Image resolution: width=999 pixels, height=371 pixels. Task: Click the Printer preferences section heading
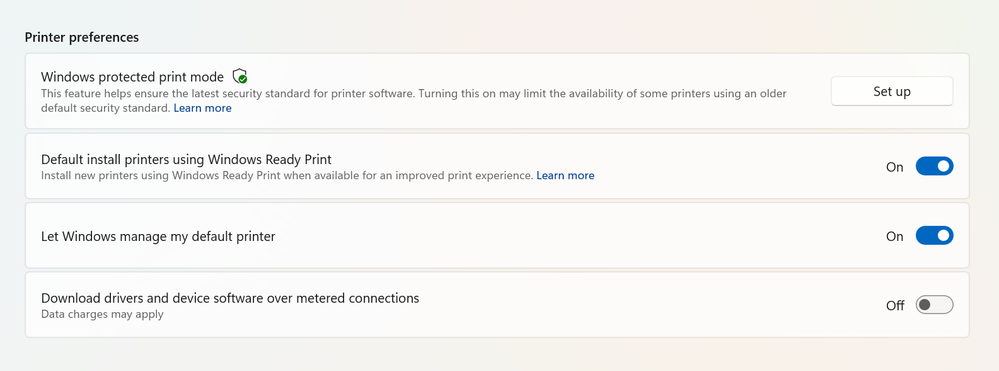82,38
